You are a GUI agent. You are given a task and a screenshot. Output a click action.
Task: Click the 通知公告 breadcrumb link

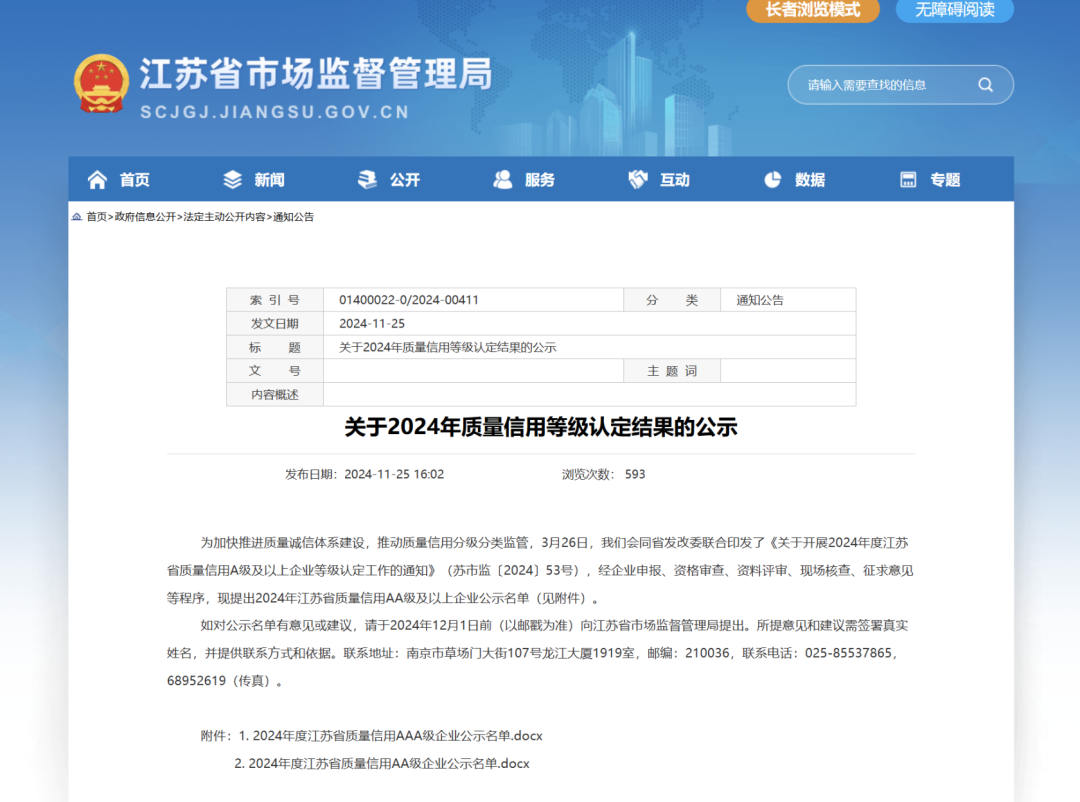coord(294,217)
